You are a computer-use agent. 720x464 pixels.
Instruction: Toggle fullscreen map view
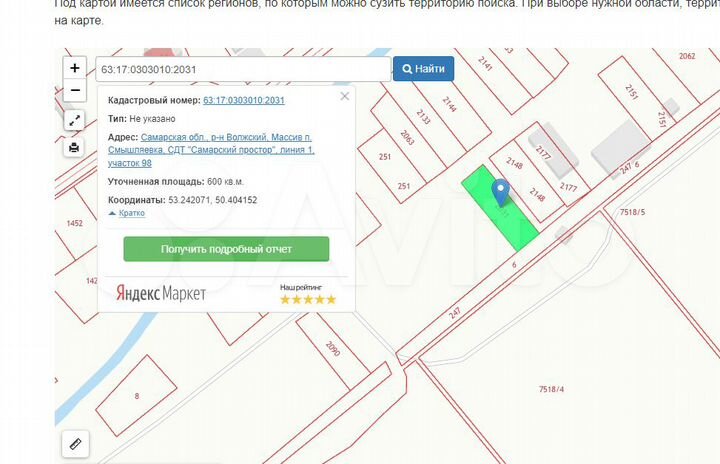[x=74, y=121]
